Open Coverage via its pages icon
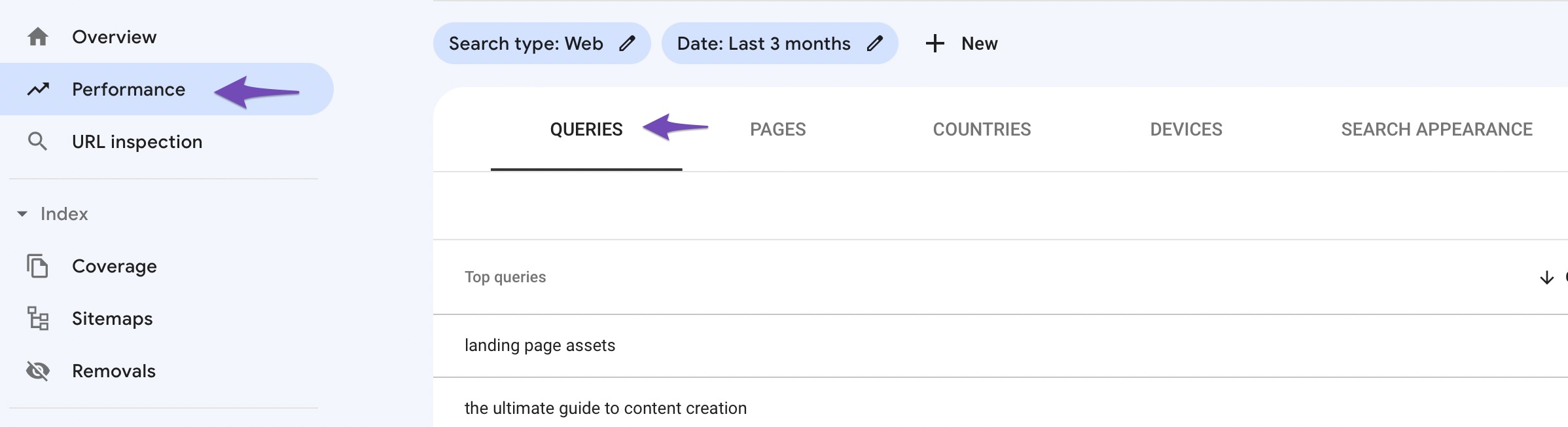 tap(38, 266)
